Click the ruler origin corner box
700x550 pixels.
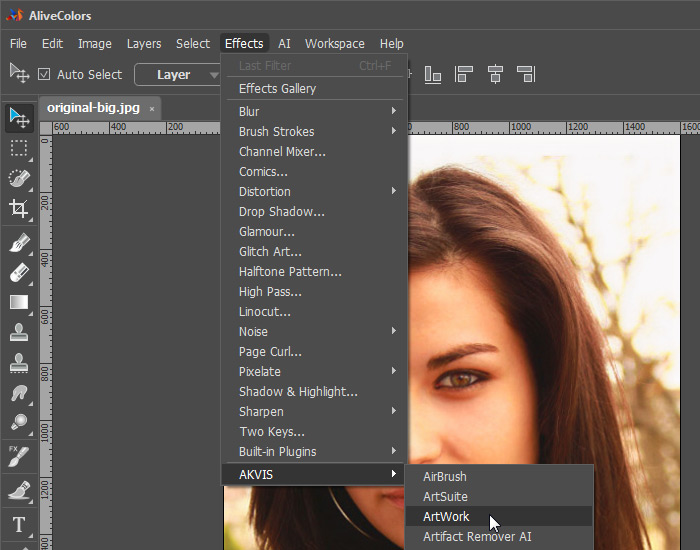click(46, 128)
